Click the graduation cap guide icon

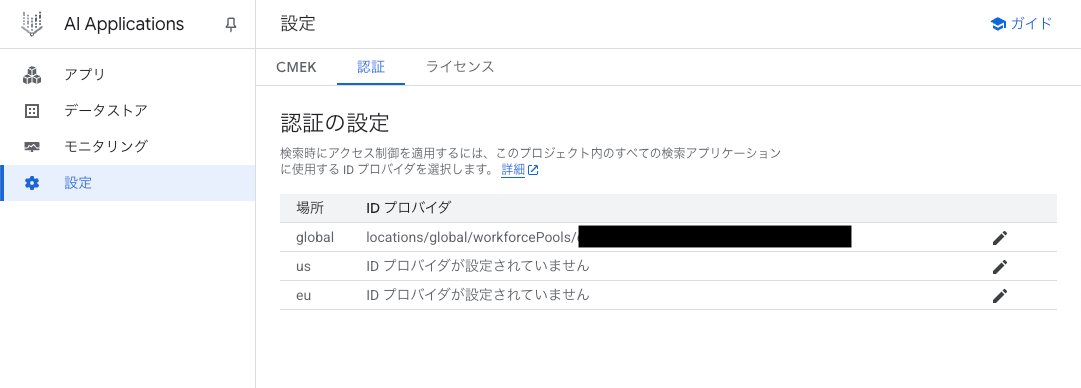click(x=998, y=24)
